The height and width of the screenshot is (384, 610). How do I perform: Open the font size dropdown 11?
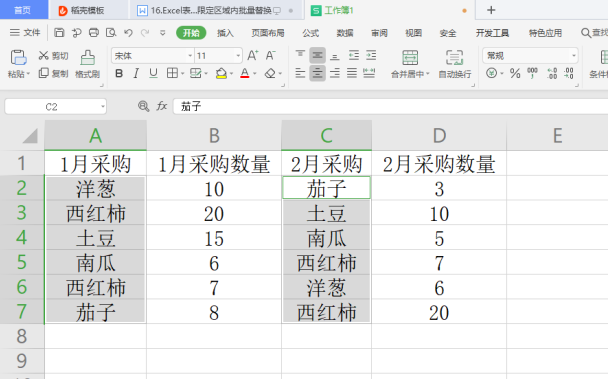(238, 56)
